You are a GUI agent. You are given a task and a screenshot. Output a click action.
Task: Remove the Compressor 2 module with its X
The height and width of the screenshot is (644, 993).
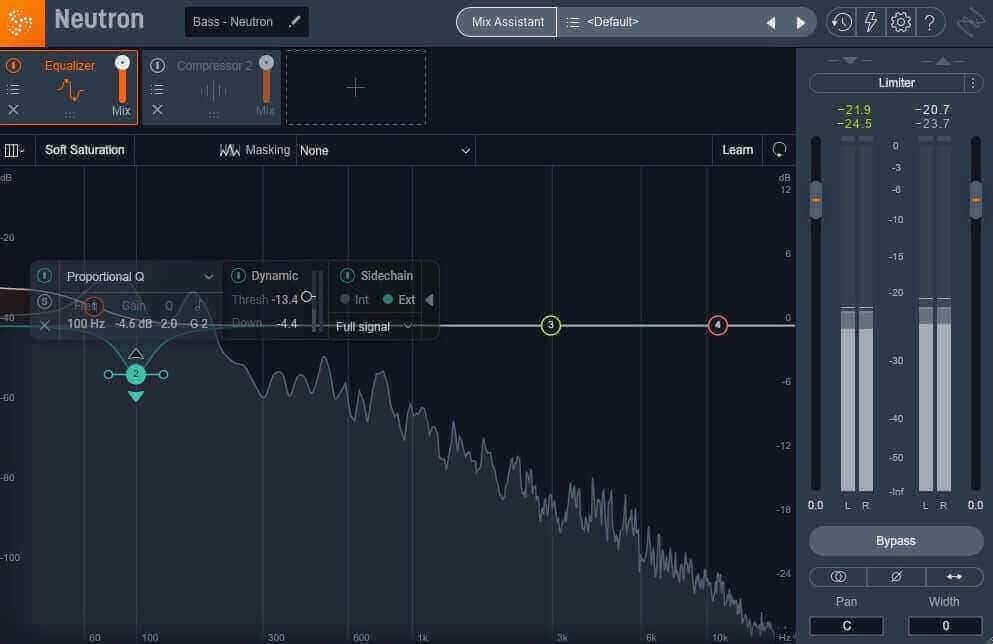157,110
